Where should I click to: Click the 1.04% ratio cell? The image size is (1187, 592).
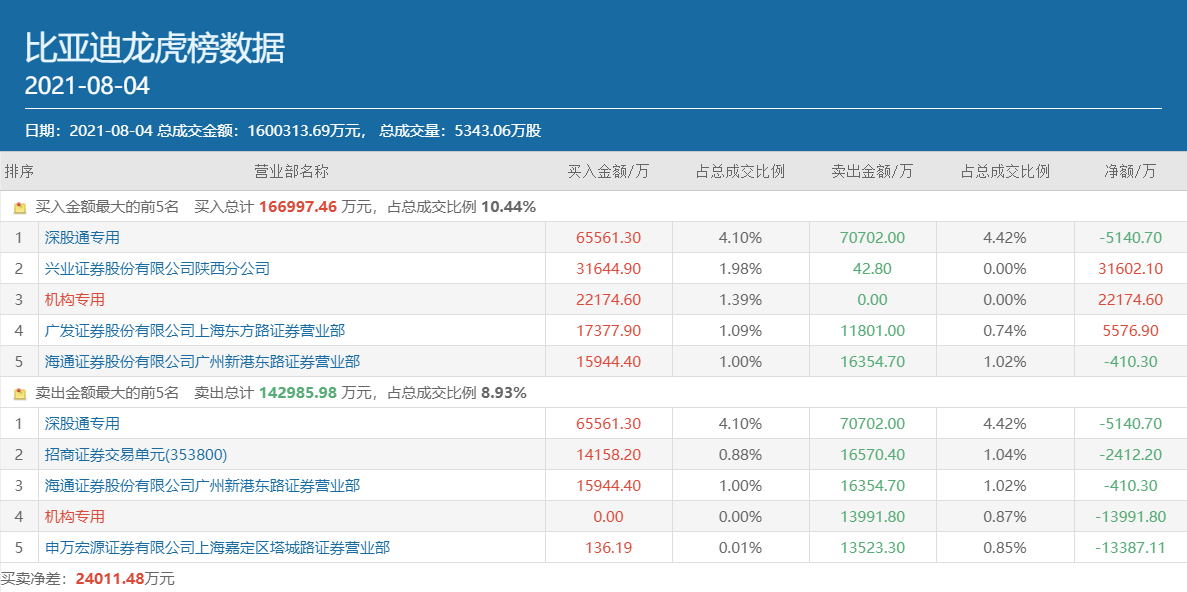coord(1005,455)
